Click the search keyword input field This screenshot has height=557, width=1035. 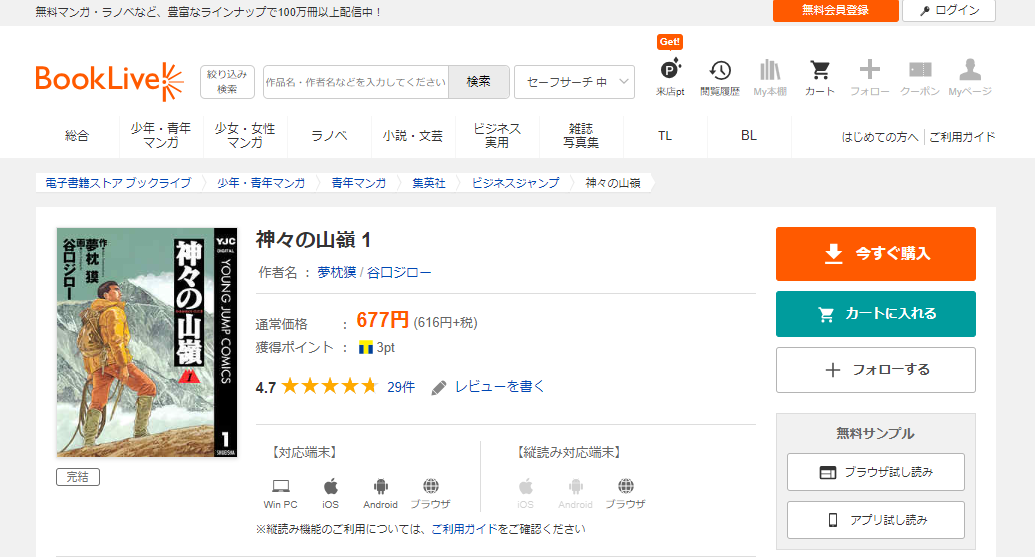click(356, 82)
